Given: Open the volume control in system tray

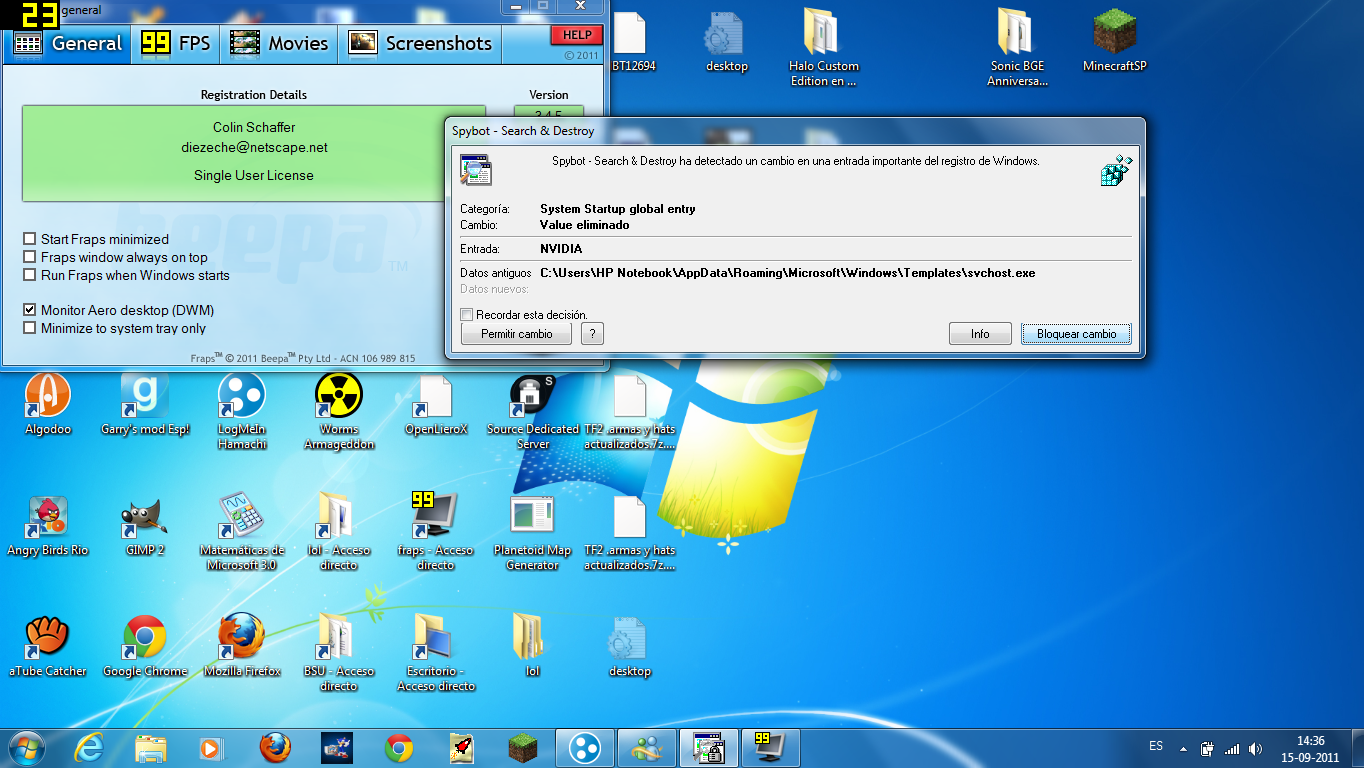Looking at the screenshot, I should 1256,748.
